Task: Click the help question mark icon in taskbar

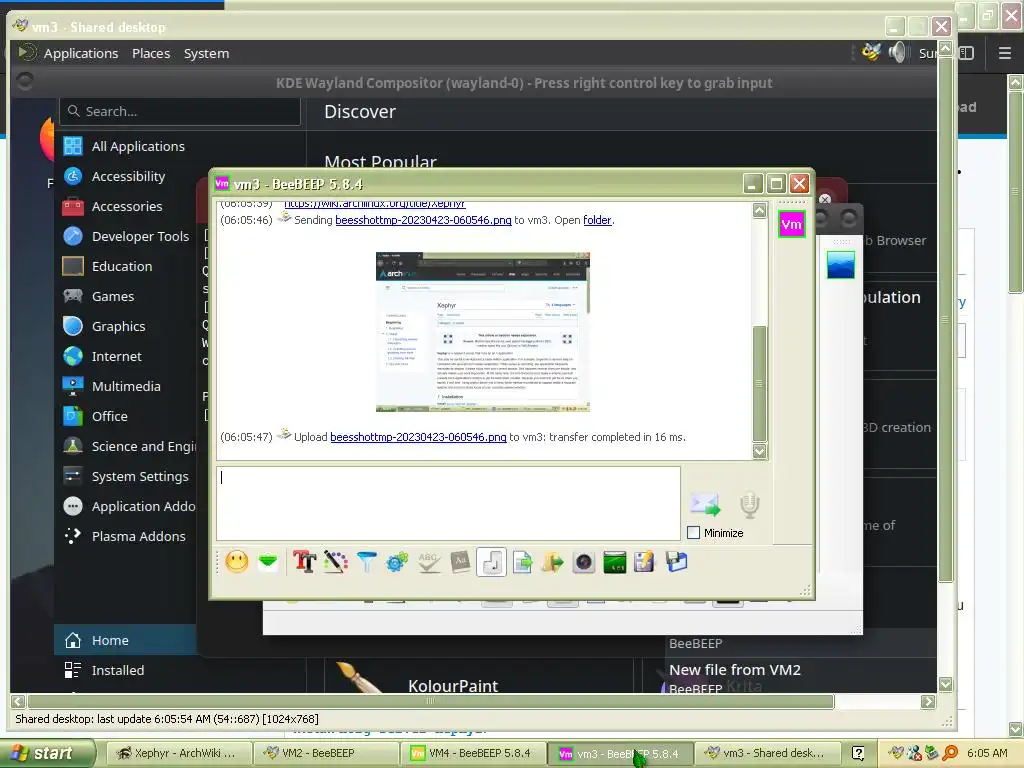Action: tap(858, 753)
